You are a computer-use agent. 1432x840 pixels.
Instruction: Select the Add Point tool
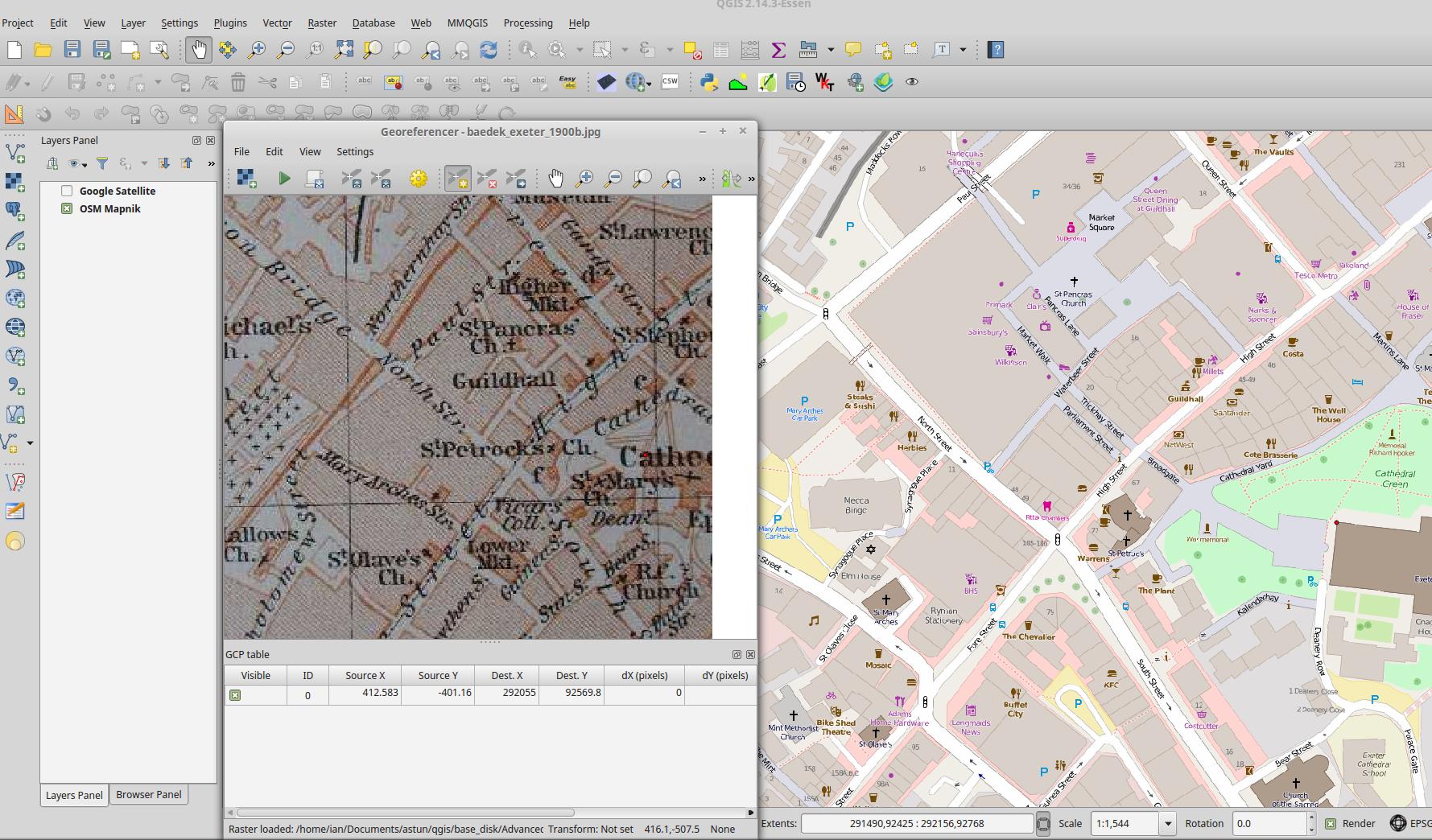click(458, 179)
